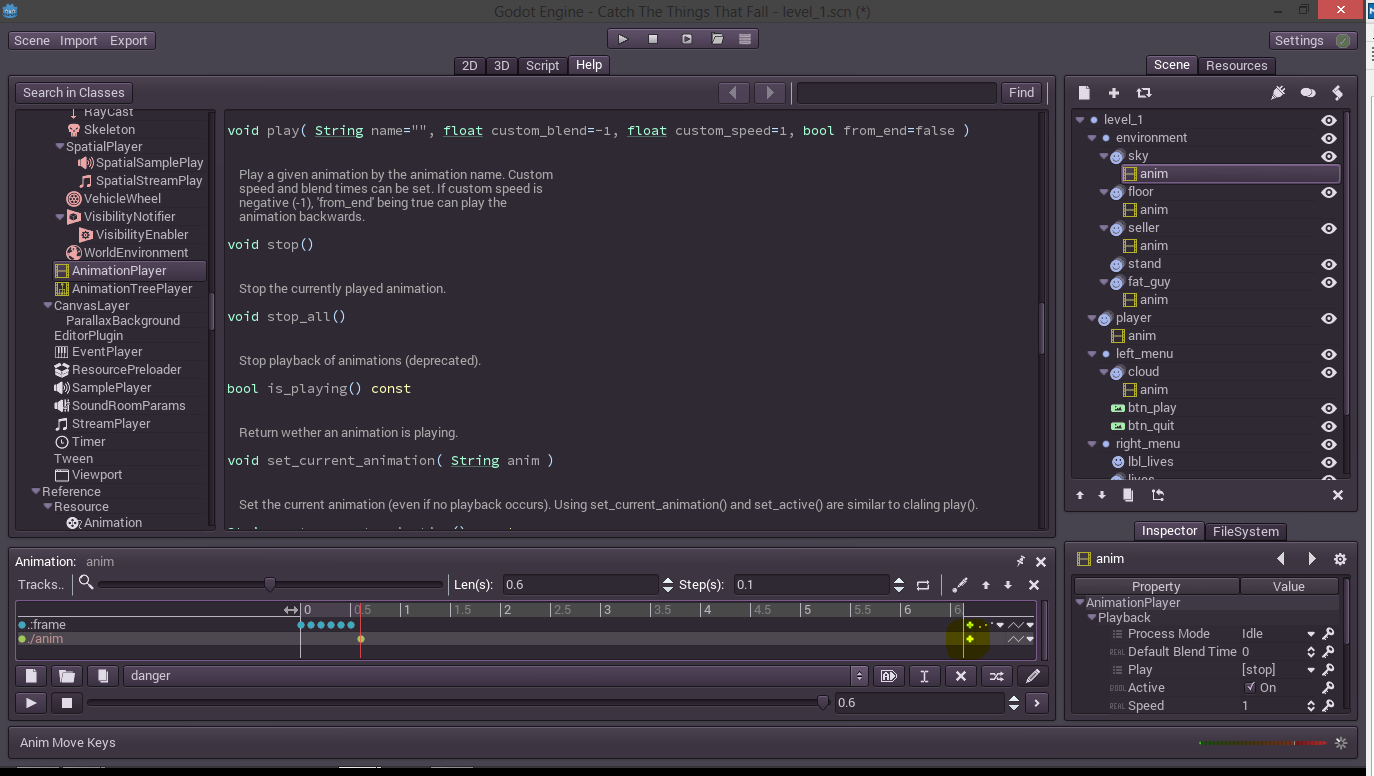Play custom scene folder icon
Screen dimensions: 1374x776
tap(717, 39)
